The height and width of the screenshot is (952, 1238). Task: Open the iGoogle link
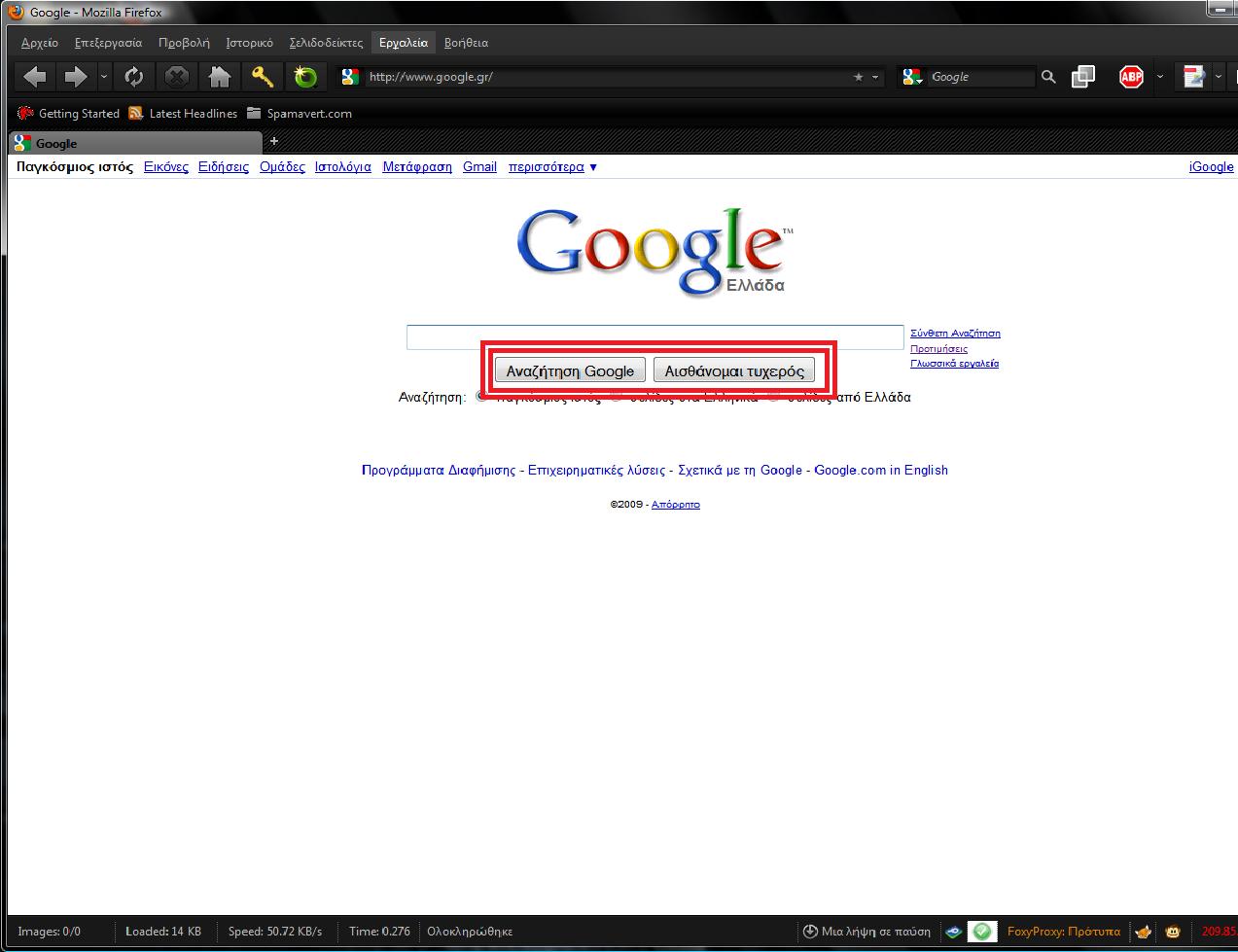point(1211,167)
